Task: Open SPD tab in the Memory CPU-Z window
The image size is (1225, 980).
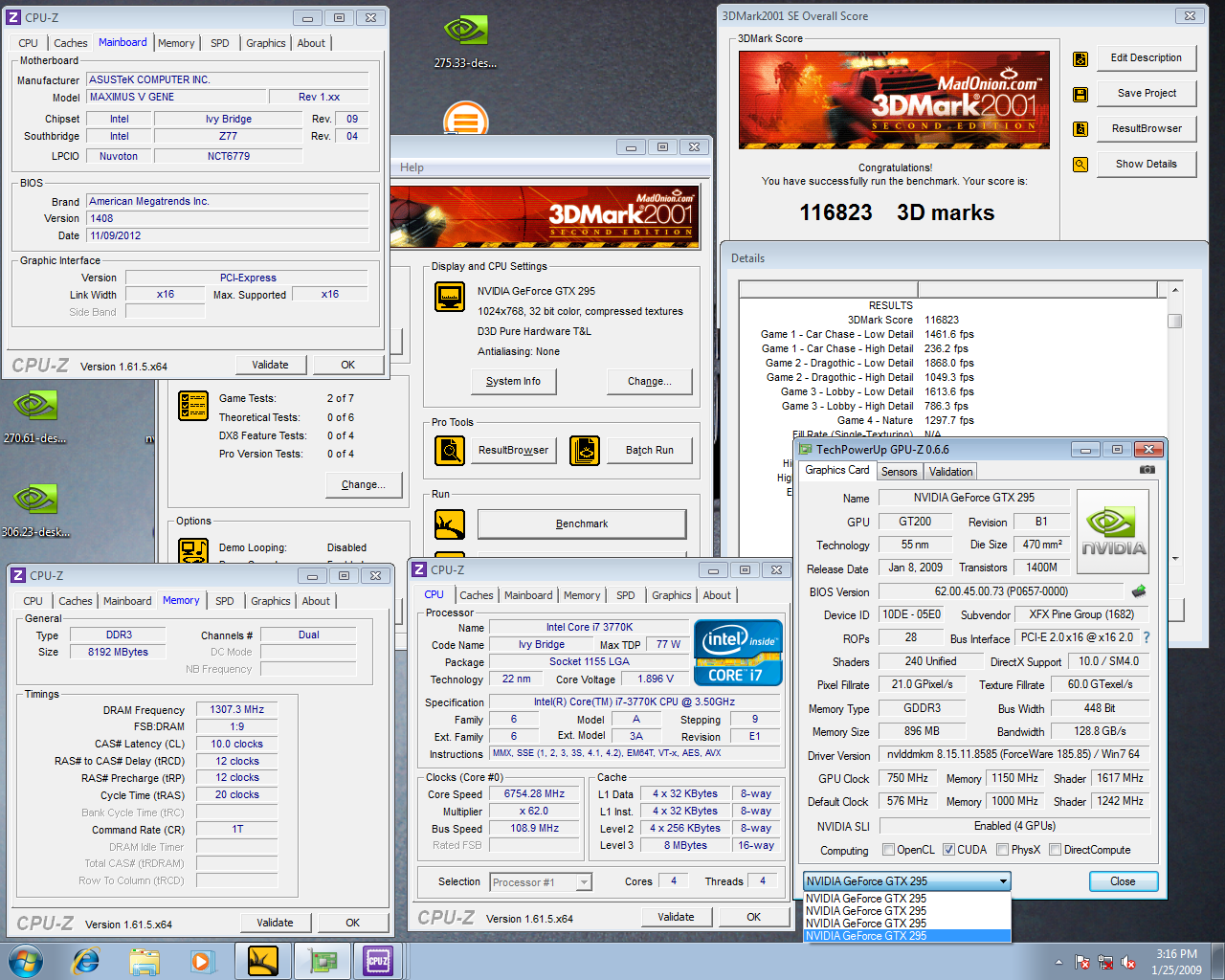Action: 225,601
